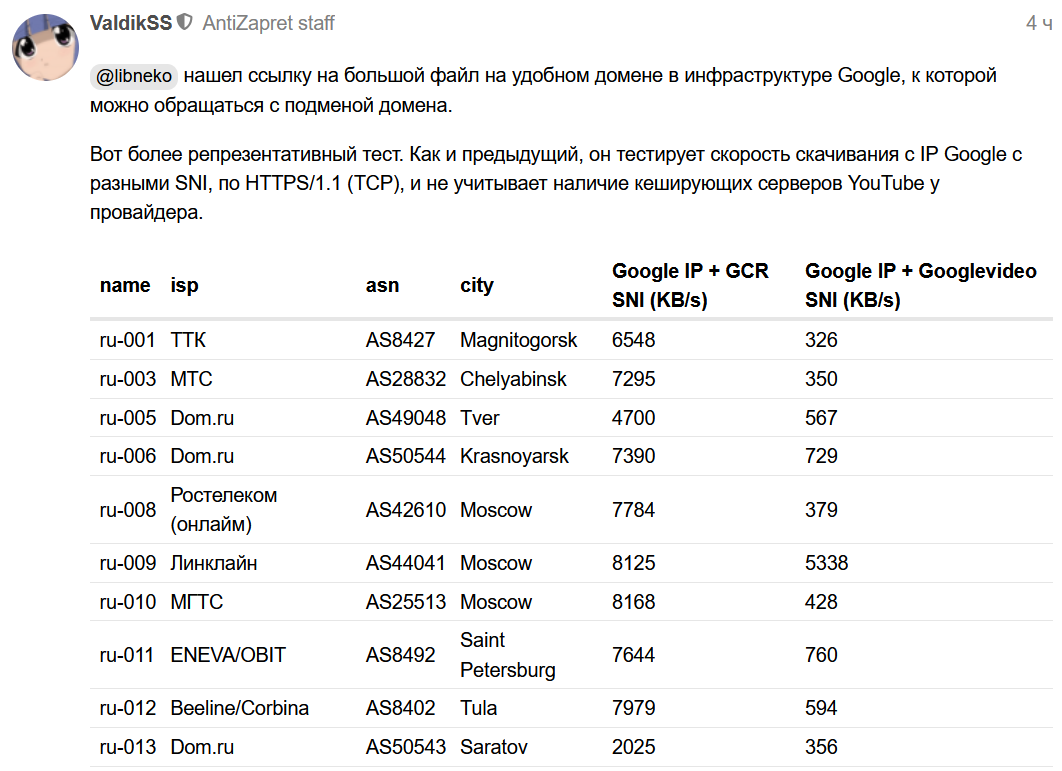The image size is (1062, 771).
Task: Click the "name" column header
Action: click(x=125, y=286)
